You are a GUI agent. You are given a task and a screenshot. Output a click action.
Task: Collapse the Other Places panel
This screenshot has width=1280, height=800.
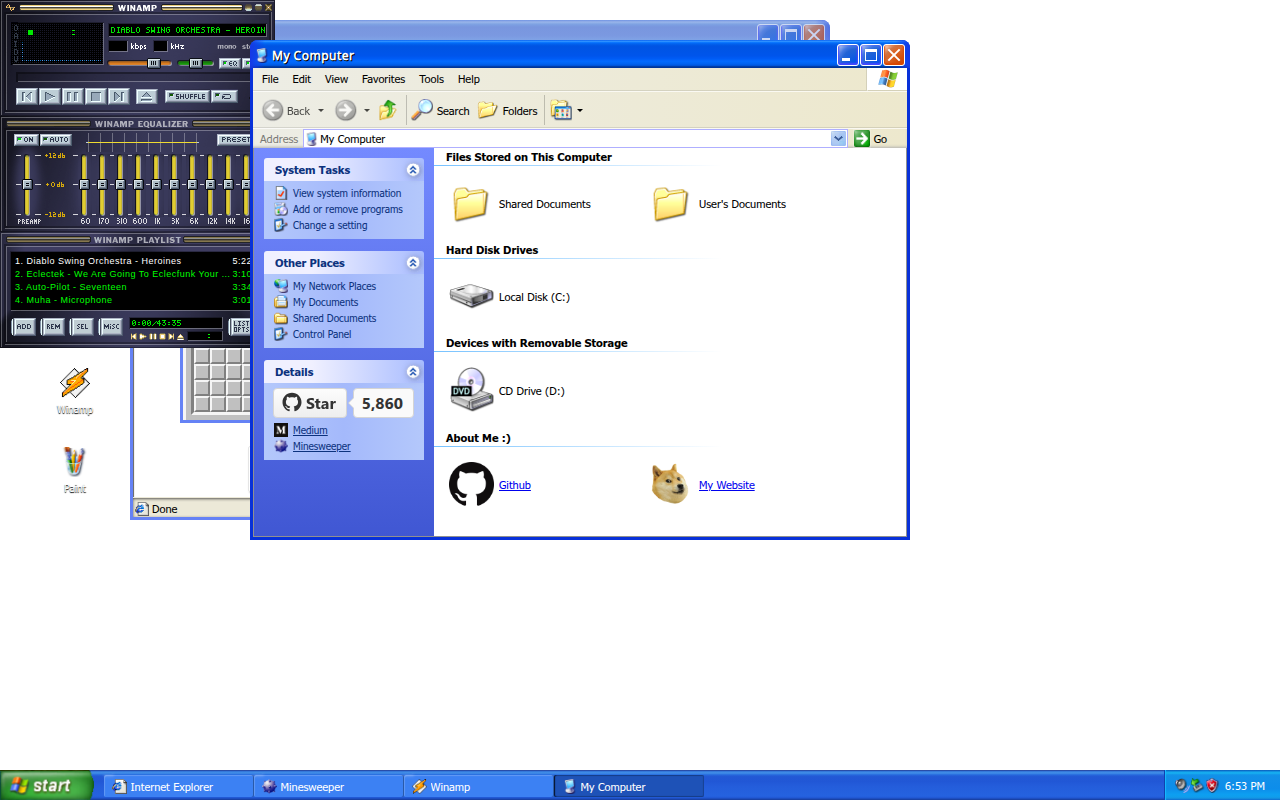point(413,263)
